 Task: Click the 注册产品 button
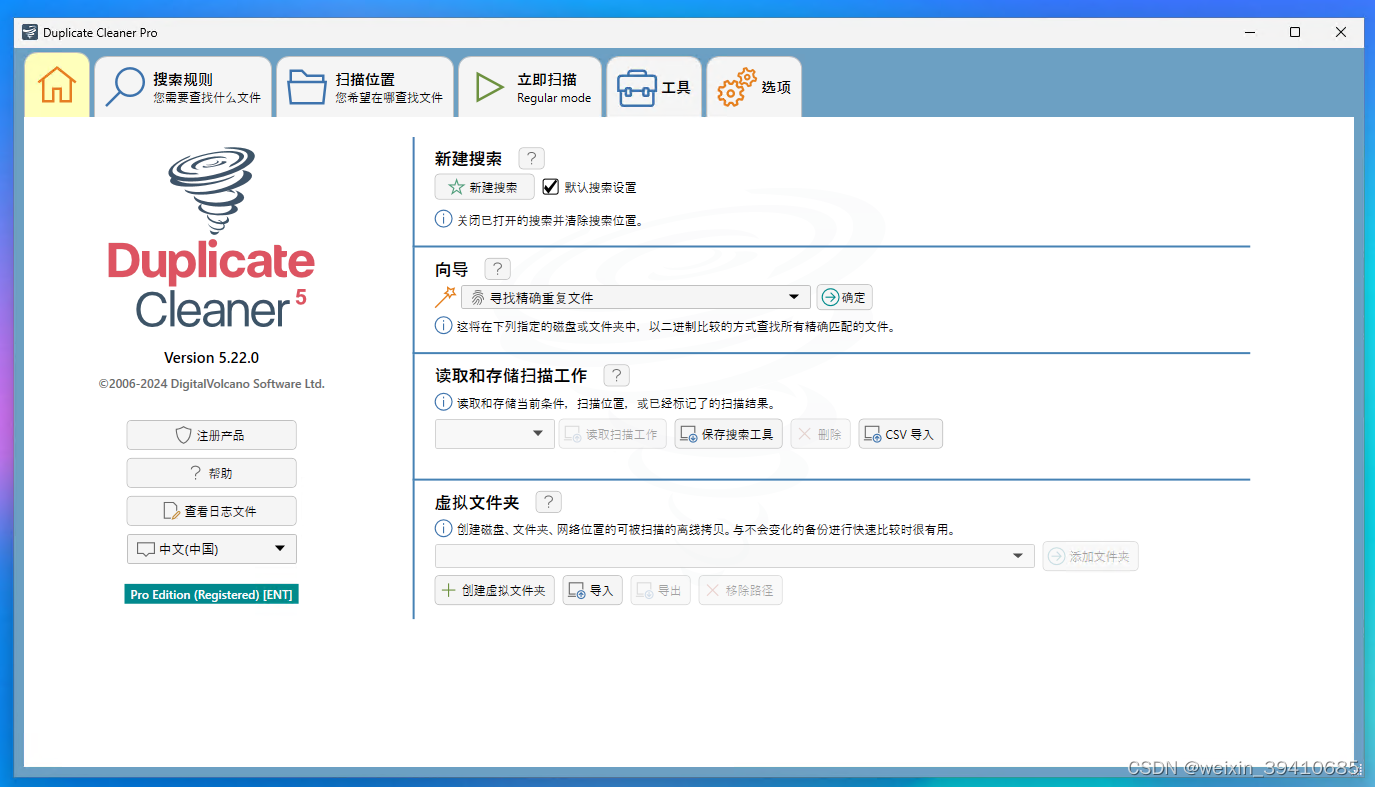pos(211,435)
